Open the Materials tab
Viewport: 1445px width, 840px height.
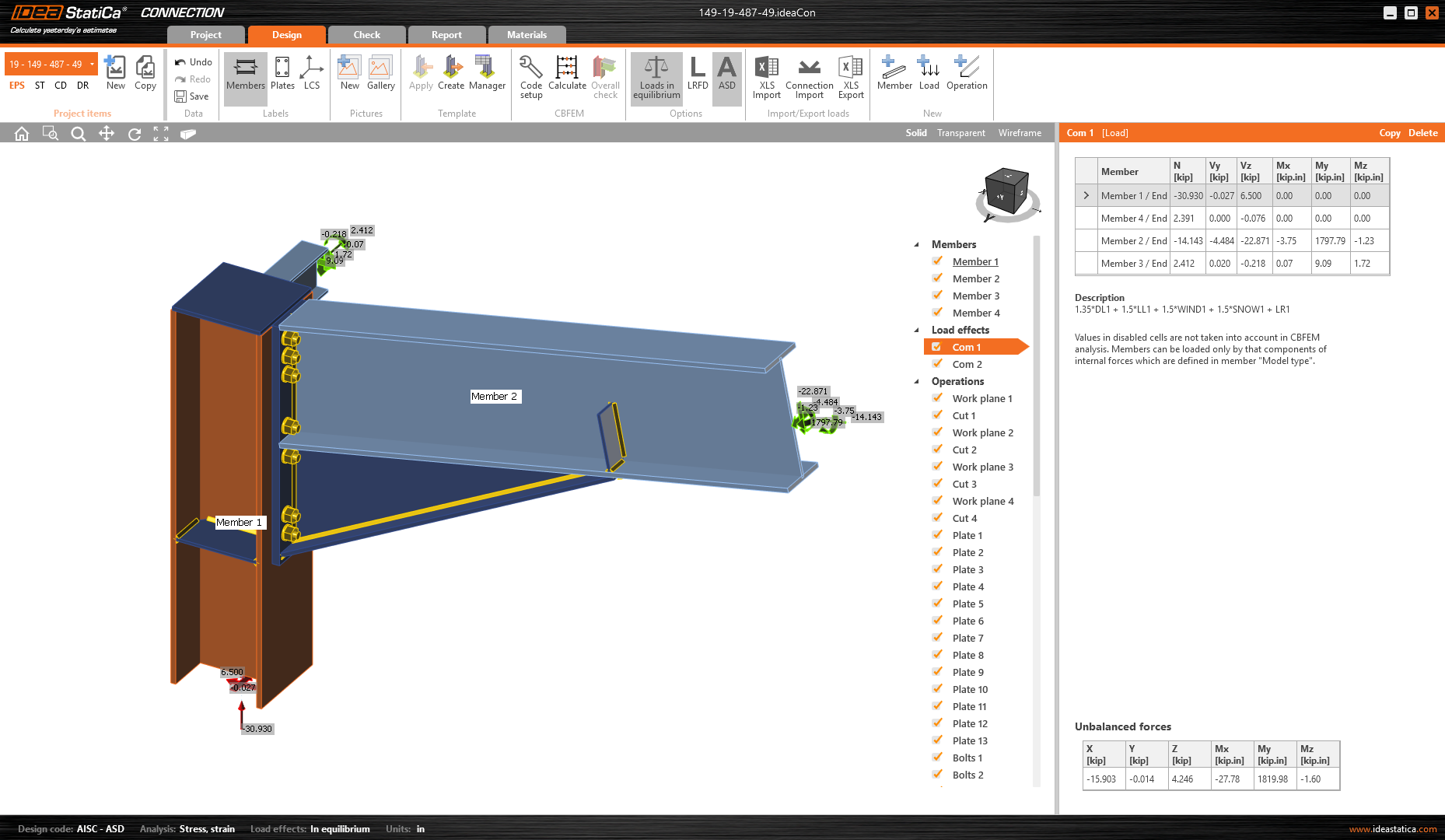[527, 34]
